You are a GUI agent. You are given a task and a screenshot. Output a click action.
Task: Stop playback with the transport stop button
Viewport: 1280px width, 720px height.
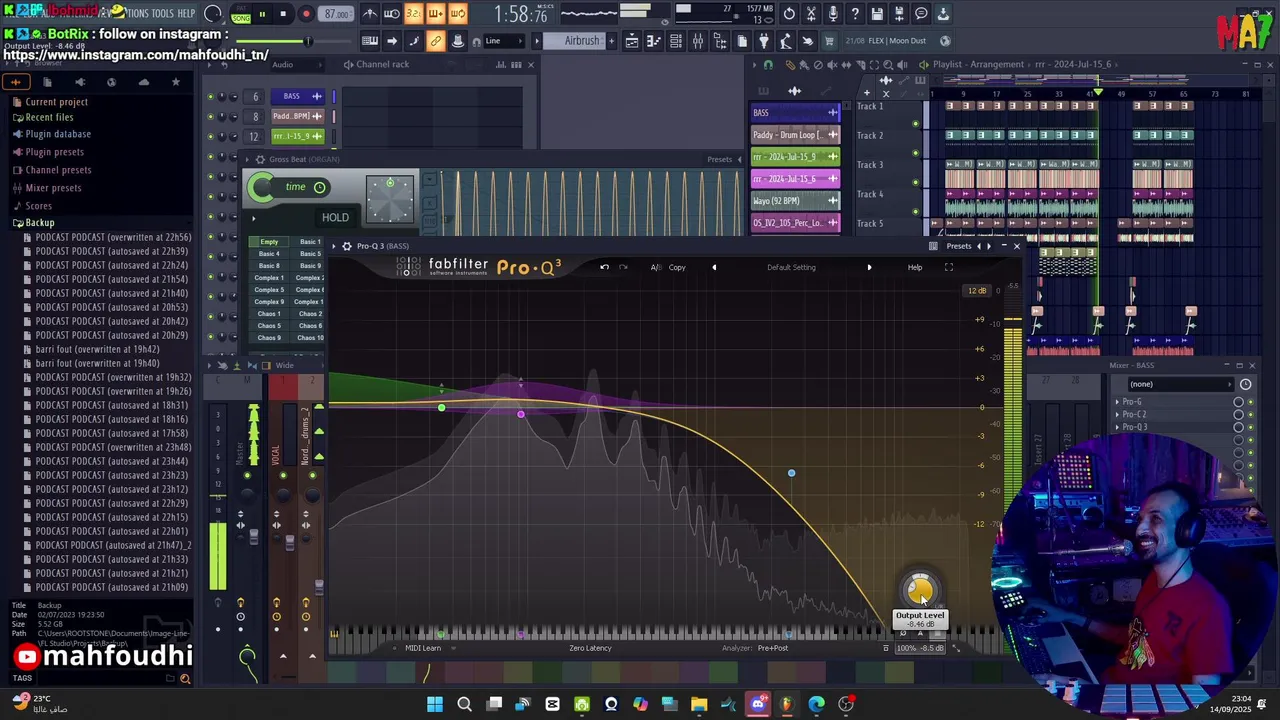coord(283,14)
